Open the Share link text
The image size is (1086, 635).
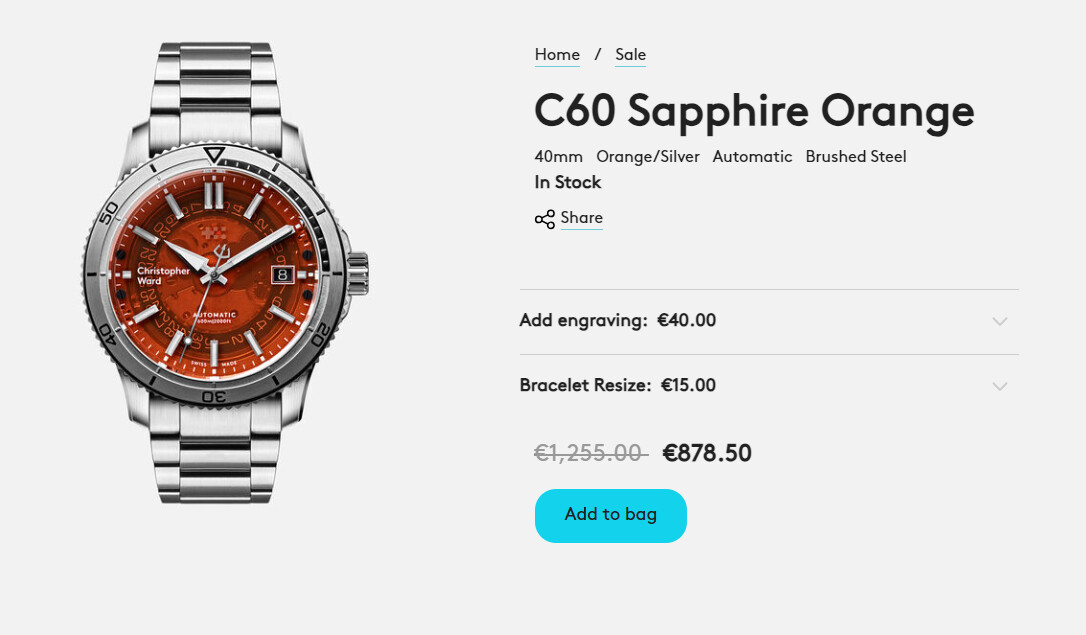click(581, 217)
